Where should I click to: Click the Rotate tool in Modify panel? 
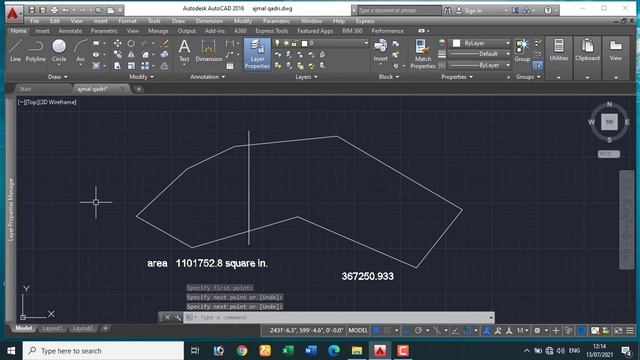click(x=131, y=43)
